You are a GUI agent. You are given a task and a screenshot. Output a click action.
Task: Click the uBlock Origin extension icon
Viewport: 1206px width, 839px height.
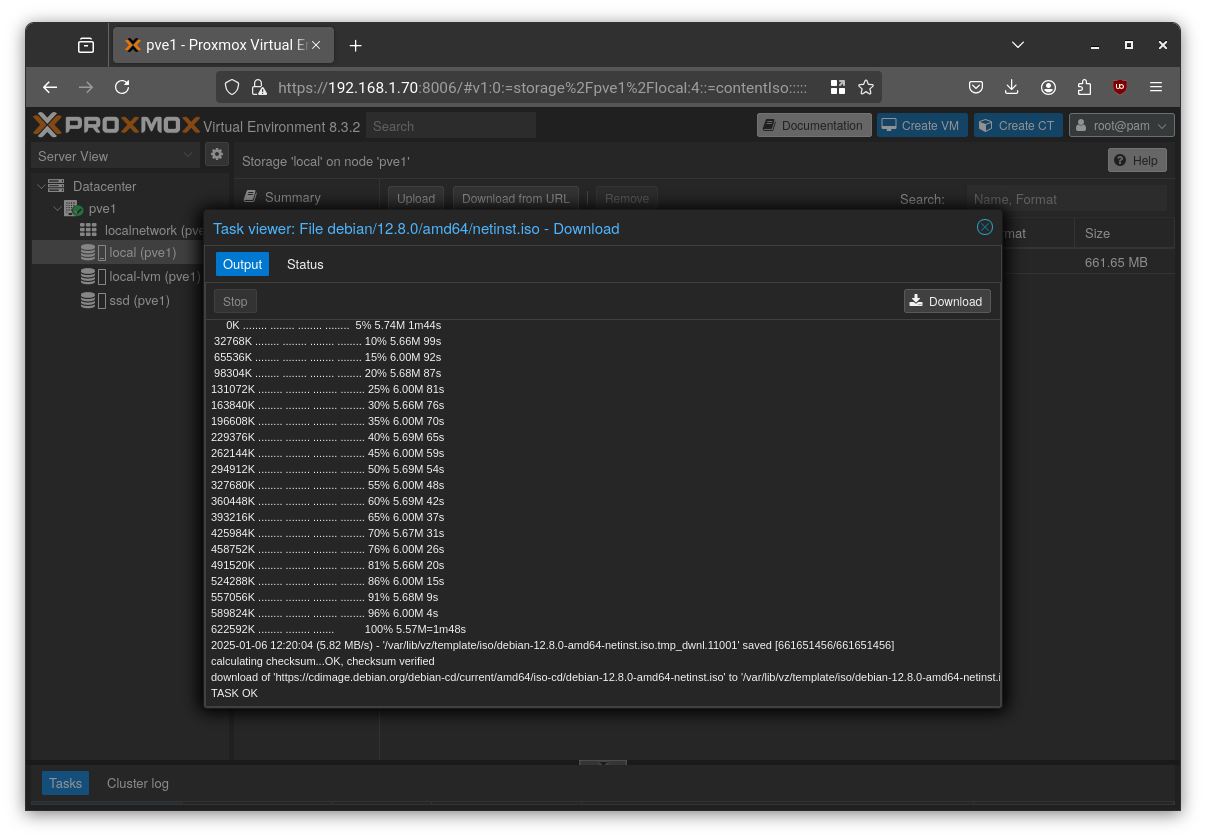[1120, 87]
